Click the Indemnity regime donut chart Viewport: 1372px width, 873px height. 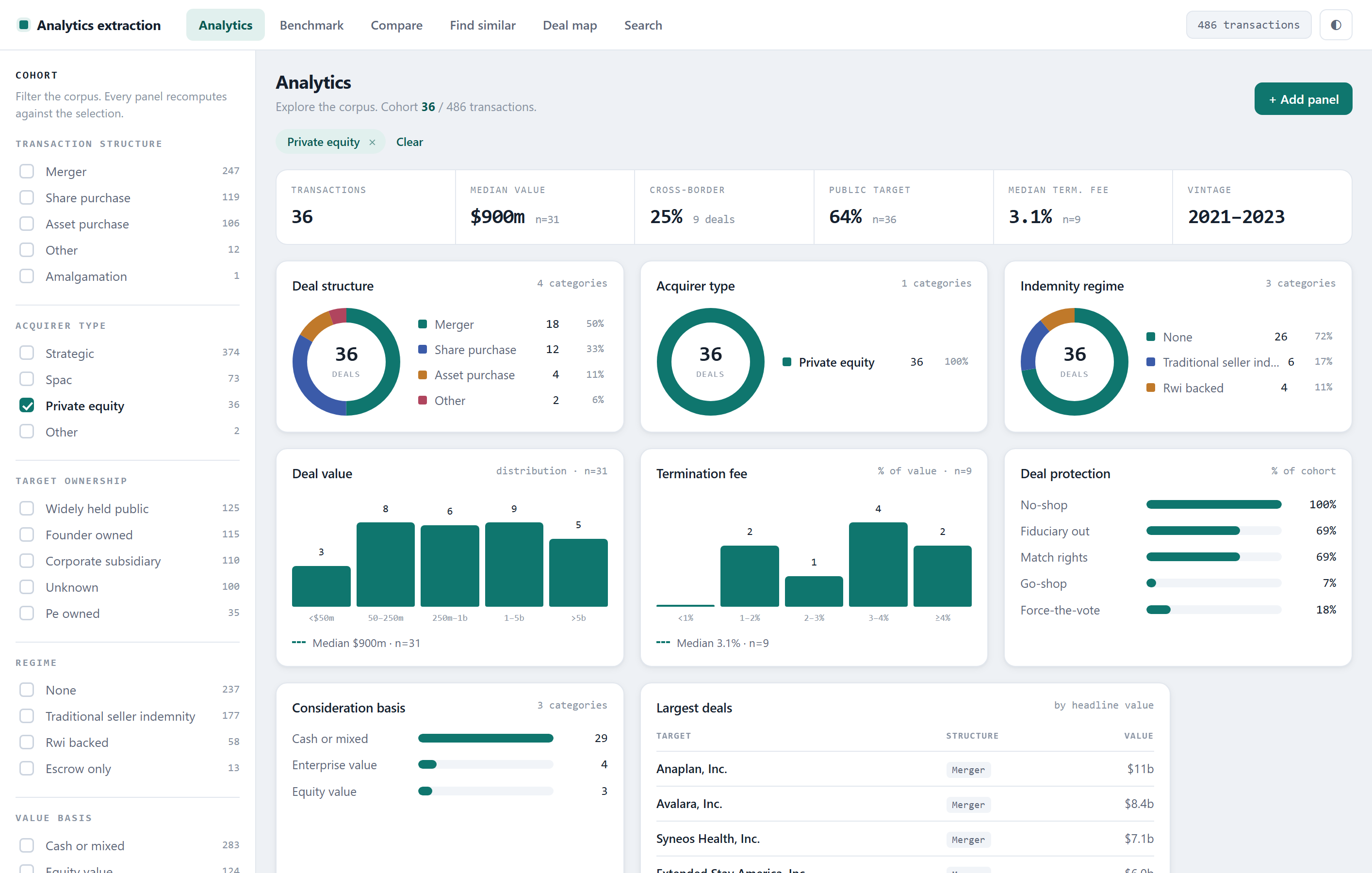pyautogui.click(x=1074, y=362)
